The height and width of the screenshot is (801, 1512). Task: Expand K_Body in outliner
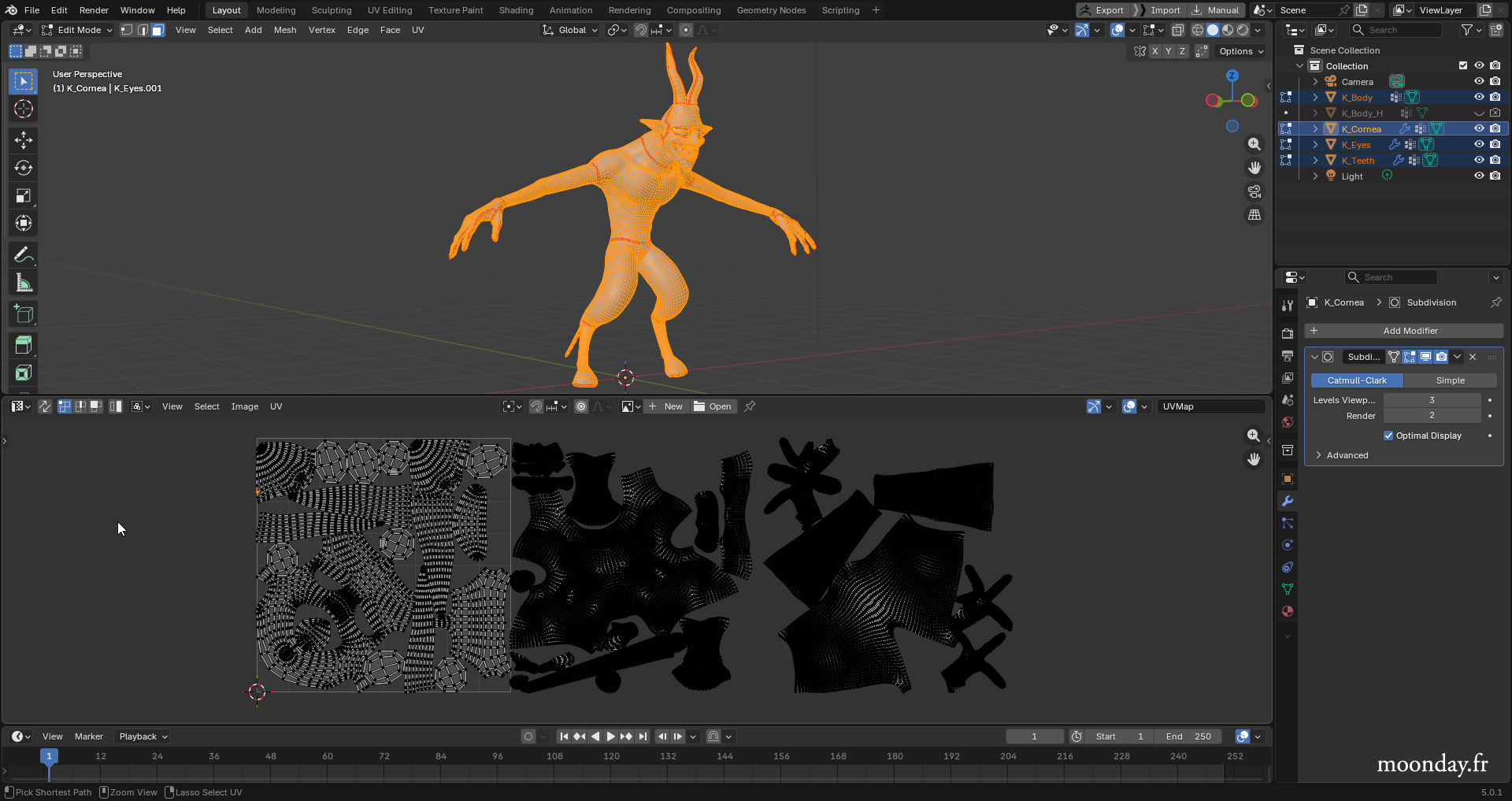(x=1315, y=97)
